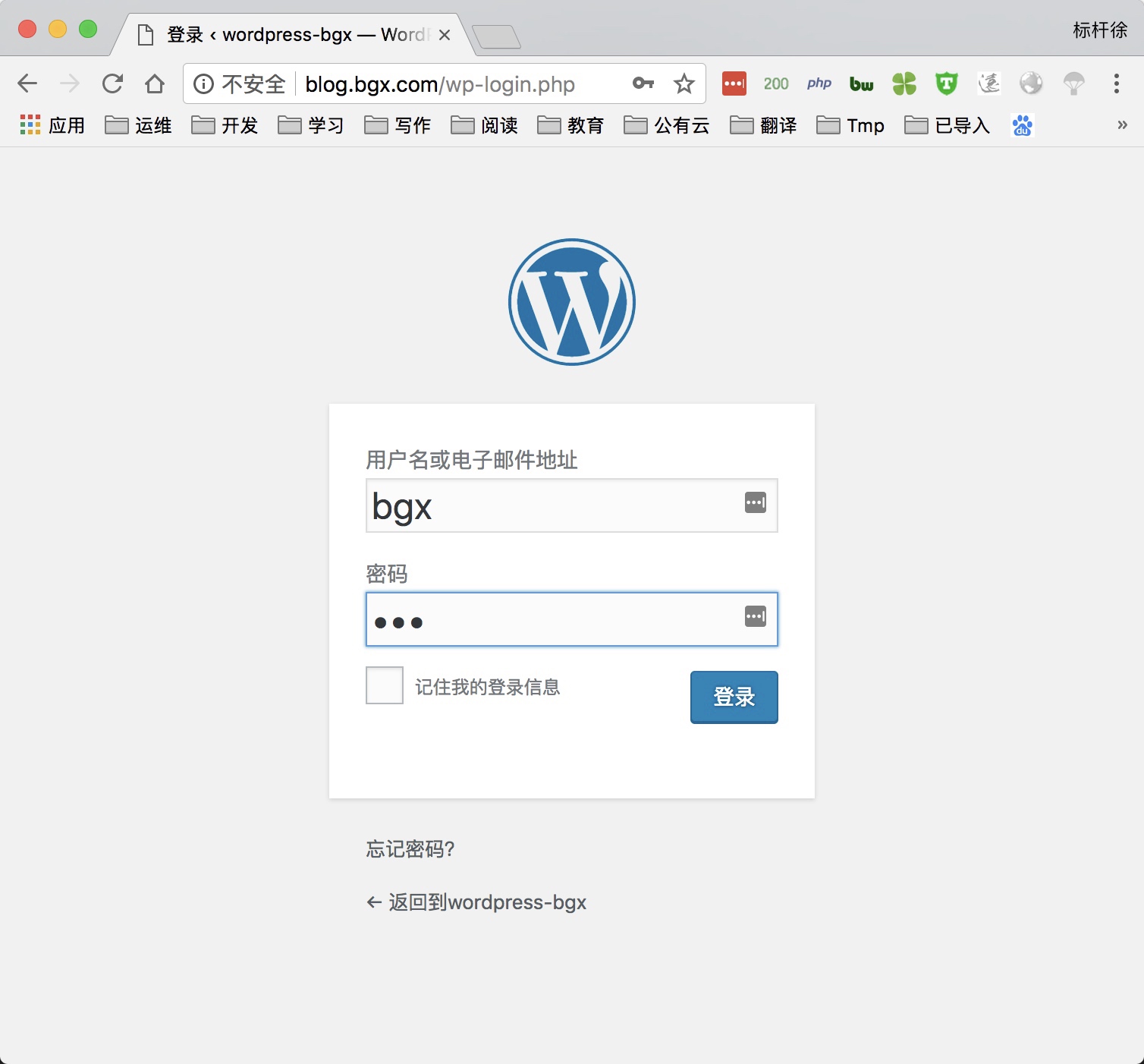Image resolution: width=1144 pixels, height=1064 pixels.
Task: Open the red password manager extension
Action: pyautogui.click(x=734, y=83)
